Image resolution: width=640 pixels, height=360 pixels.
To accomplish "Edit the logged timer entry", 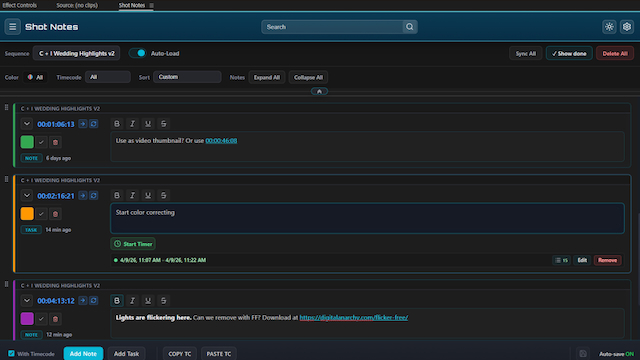I will point(582,260).
